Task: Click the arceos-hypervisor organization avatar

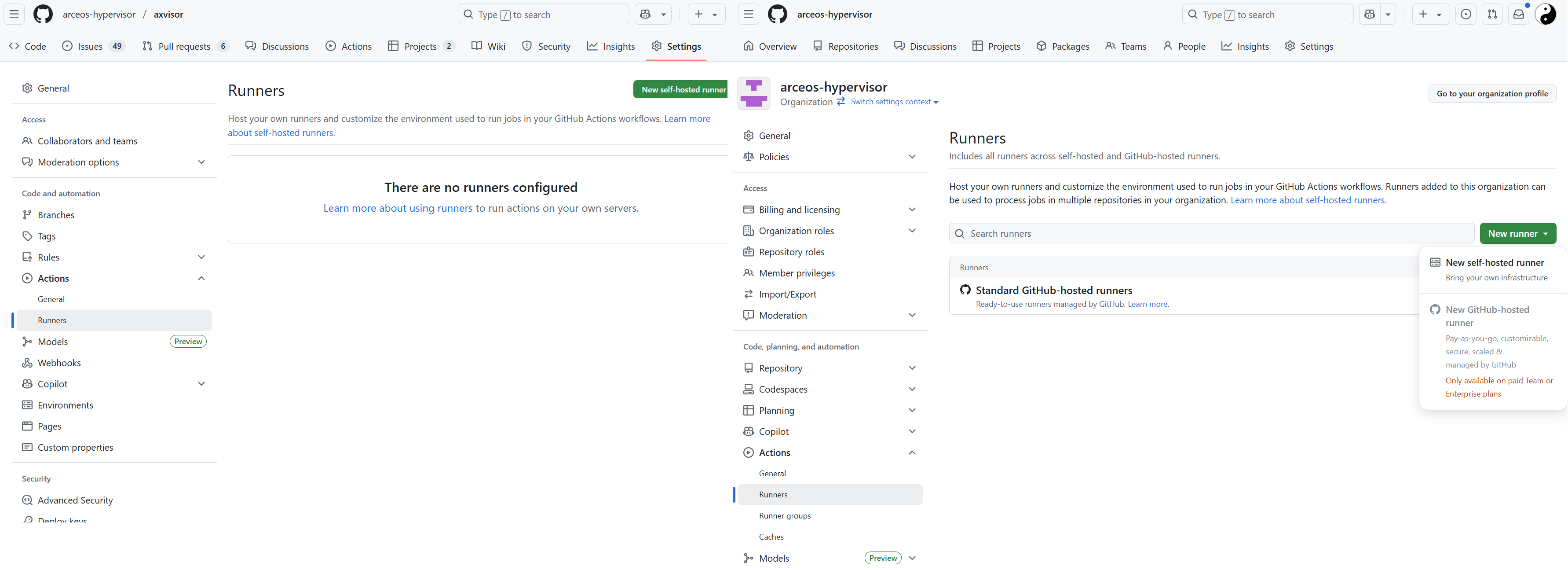Action: point(753,93)
